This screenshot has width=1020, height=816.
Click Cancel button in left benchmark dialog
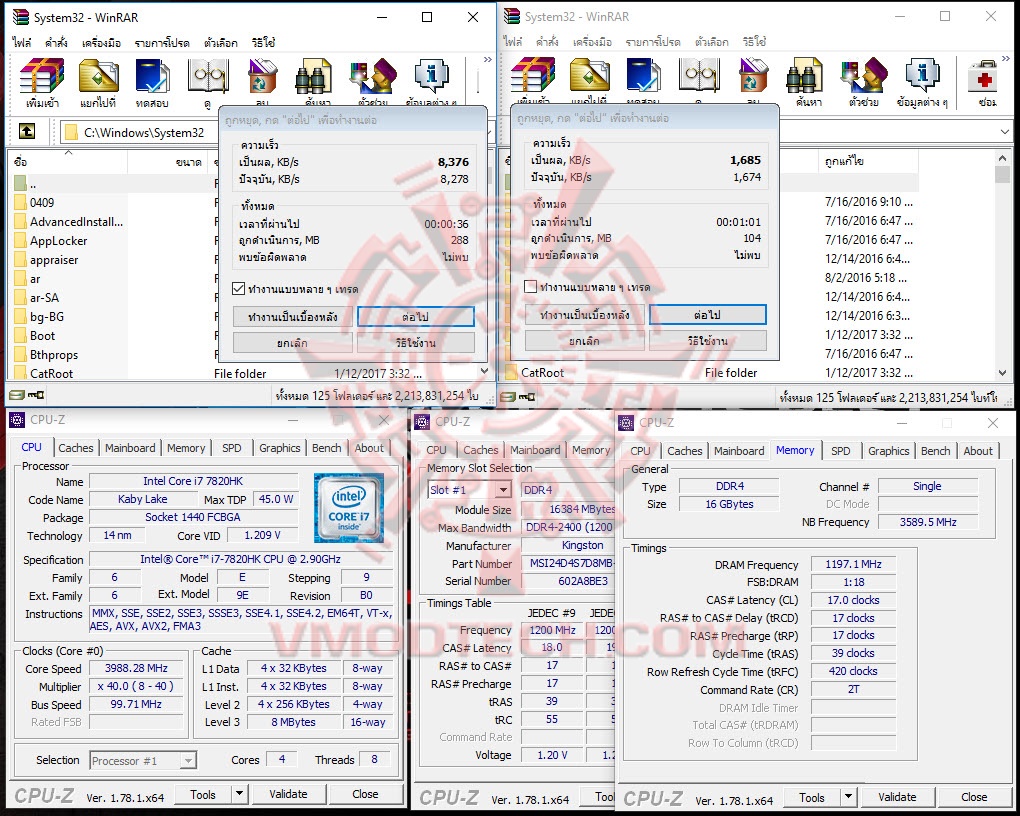[x=293, y=342]
